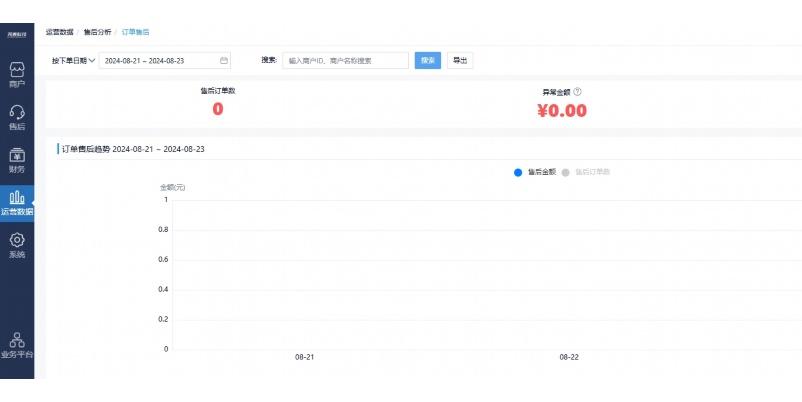
Task: Click the logo at sidebar top
Action: pos(17,35)
